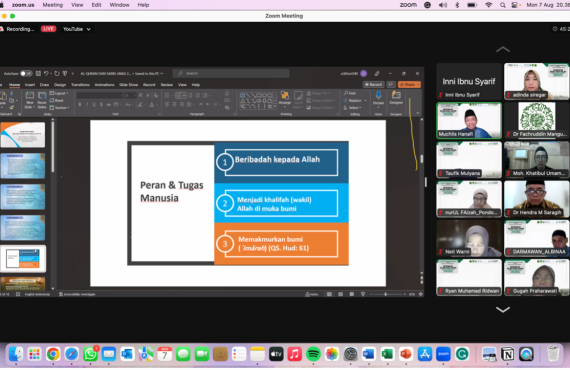This screenshot has width=570, height=370.
Task: Click the Clear Formatting icon
Action: 156,95
